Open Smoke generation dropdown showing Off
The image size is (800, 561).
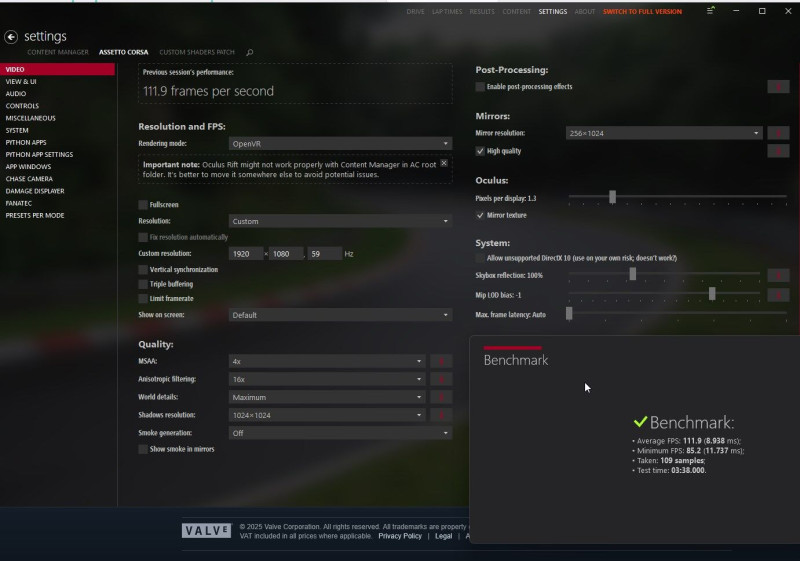[x=340, y=433]
